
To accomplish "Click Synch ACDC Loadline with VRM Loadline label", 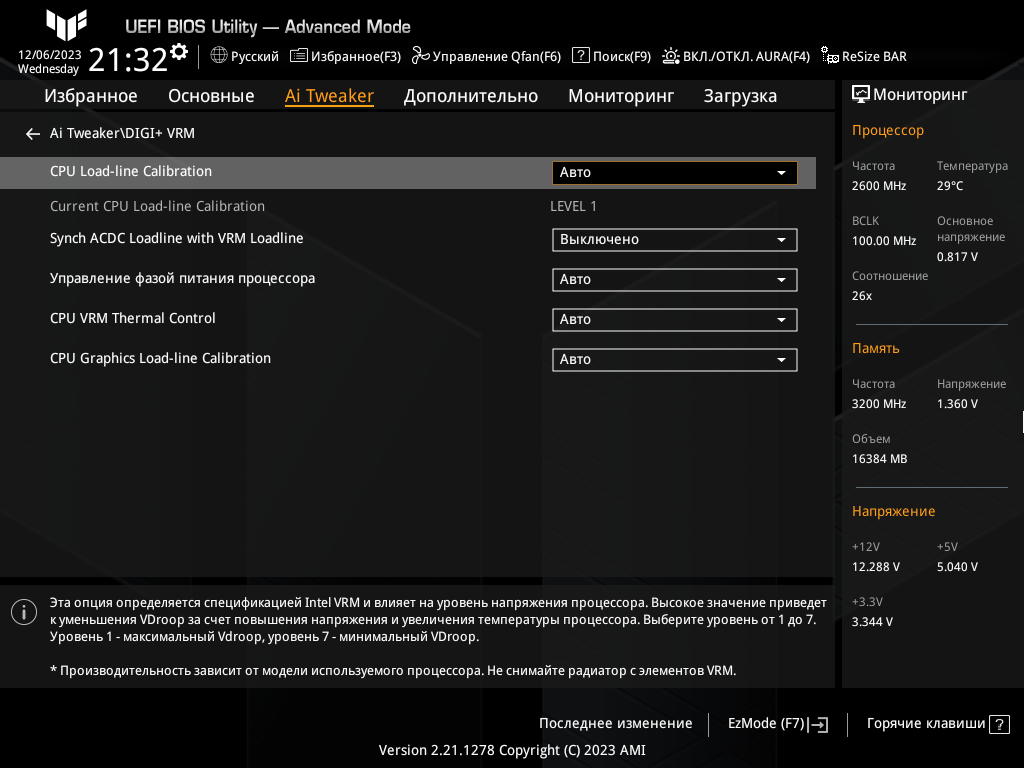I will [176, 238].
